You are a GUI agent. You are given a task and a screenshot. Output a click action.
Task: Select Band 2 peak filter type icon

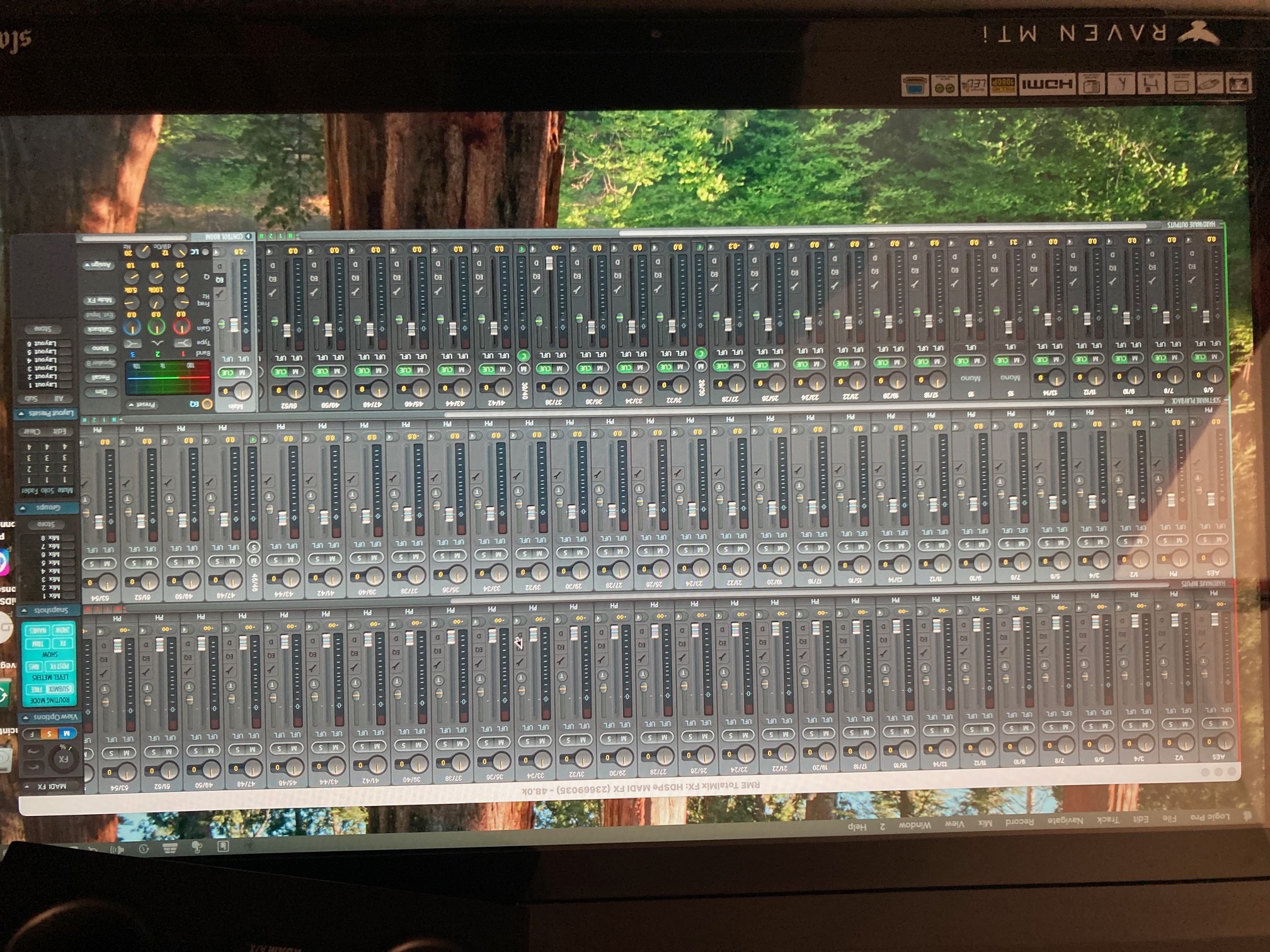[157, 343]
